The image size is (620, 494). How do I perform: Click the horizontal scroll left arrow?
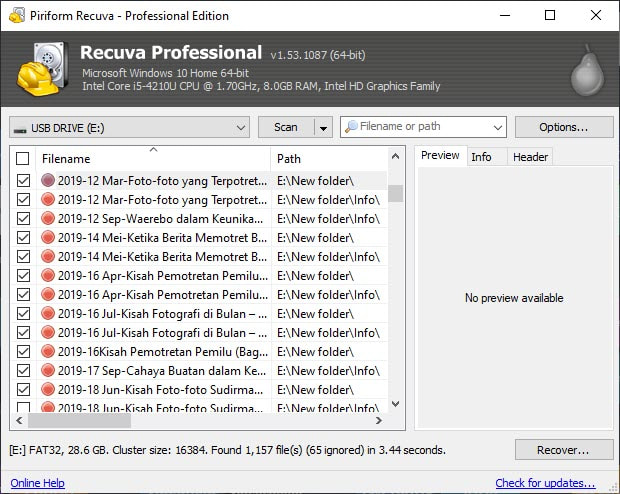(19, 420)
